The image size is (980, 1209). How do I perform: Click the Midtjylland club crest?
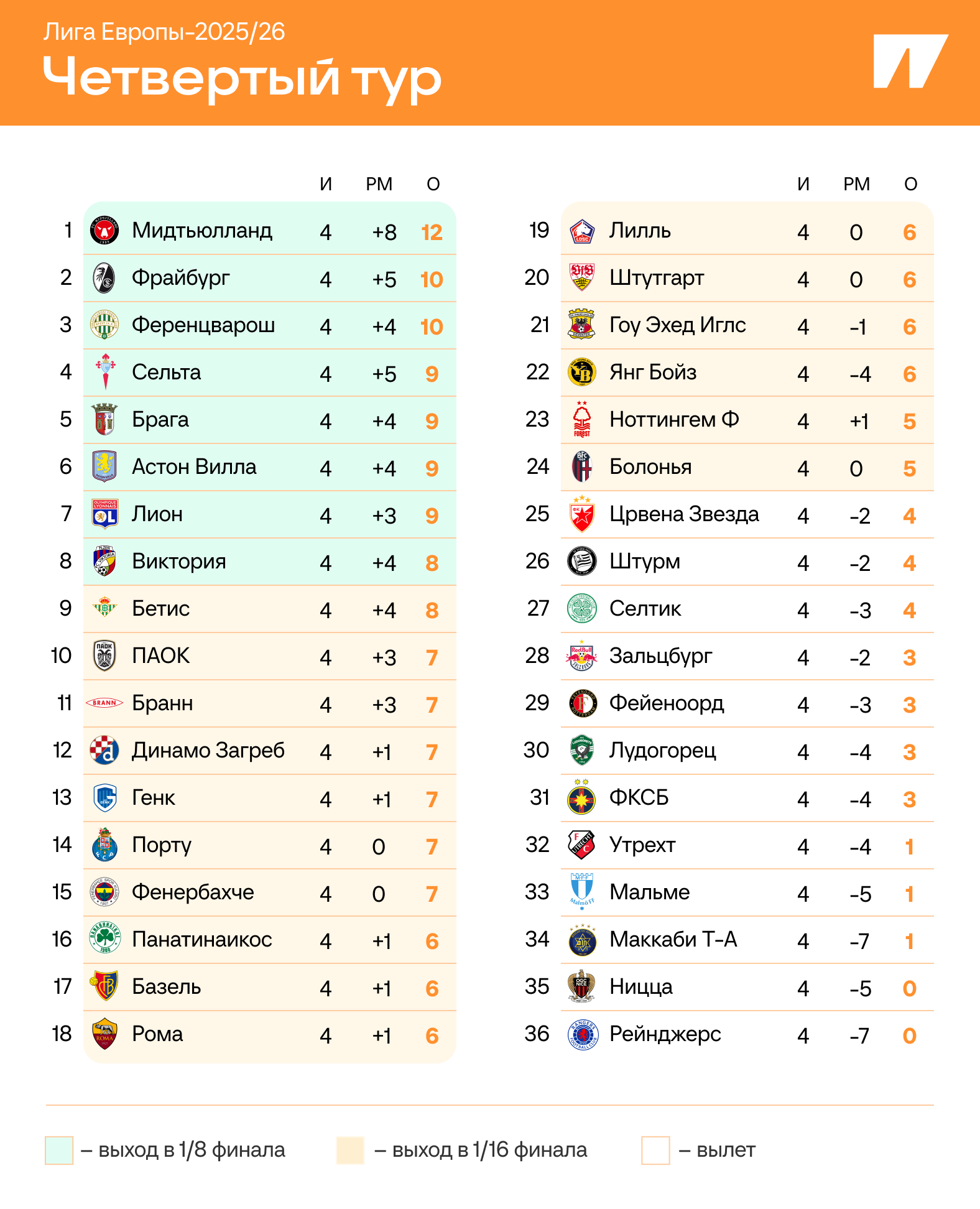tap(104, 231)
